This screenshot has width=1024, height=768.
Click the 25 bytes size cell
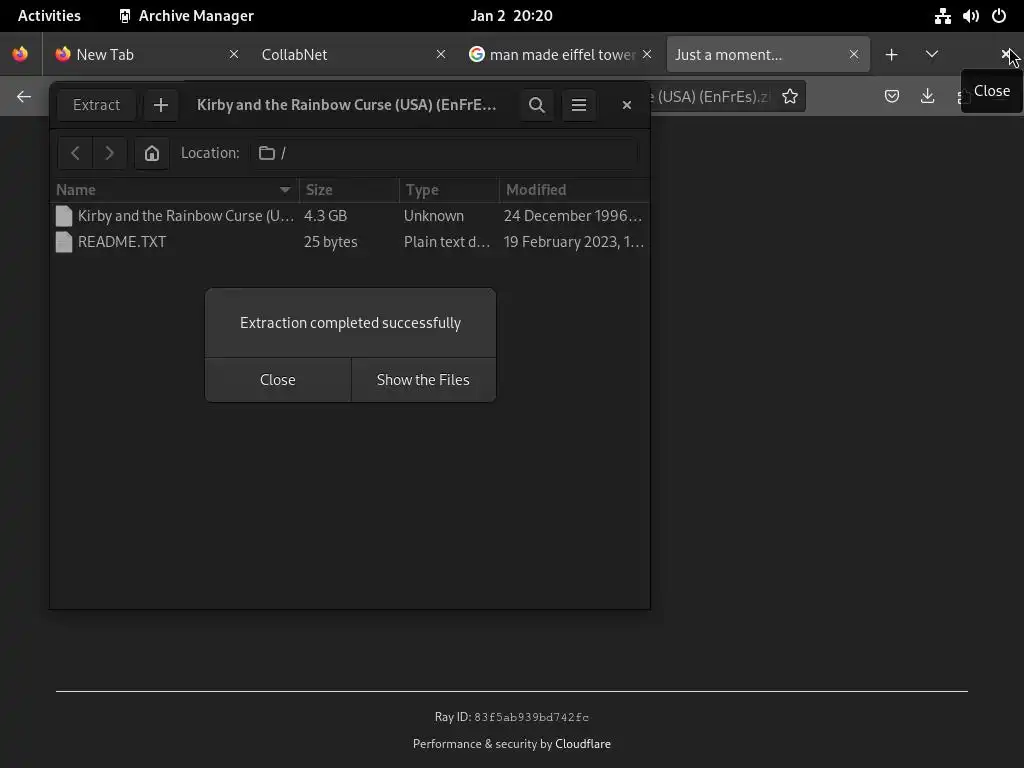tap(330, 242)
